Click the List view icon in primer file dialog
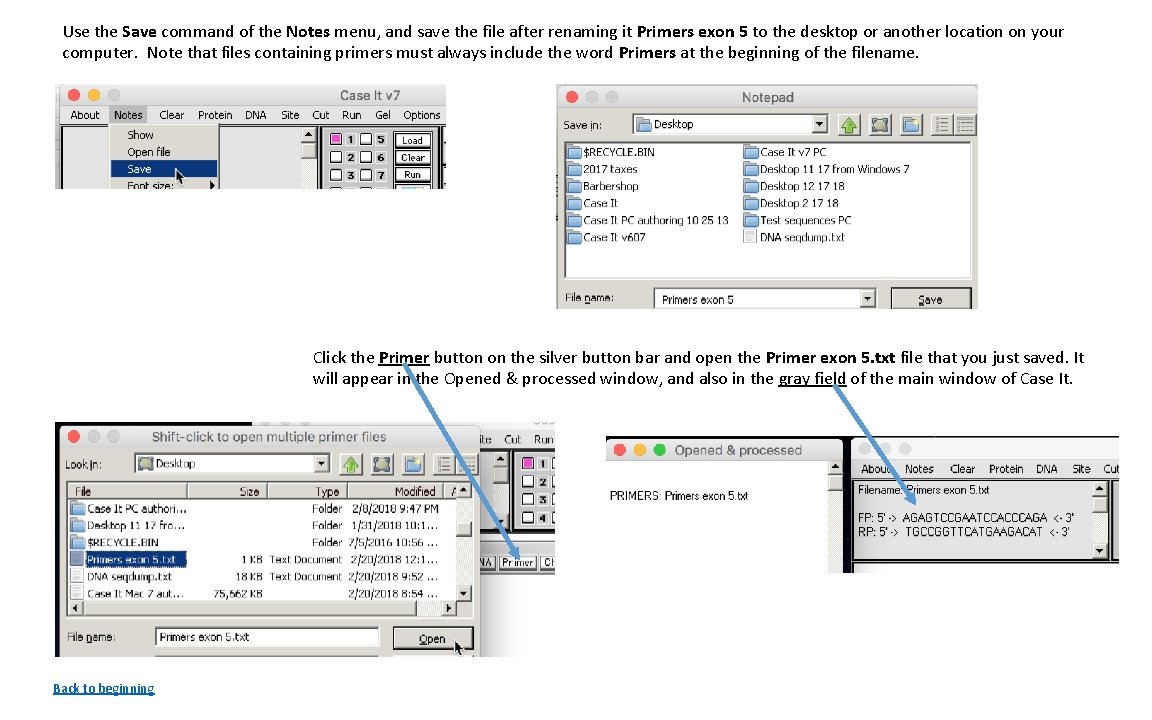Screen dimensions: 1152x720 [x=444, y=464]
